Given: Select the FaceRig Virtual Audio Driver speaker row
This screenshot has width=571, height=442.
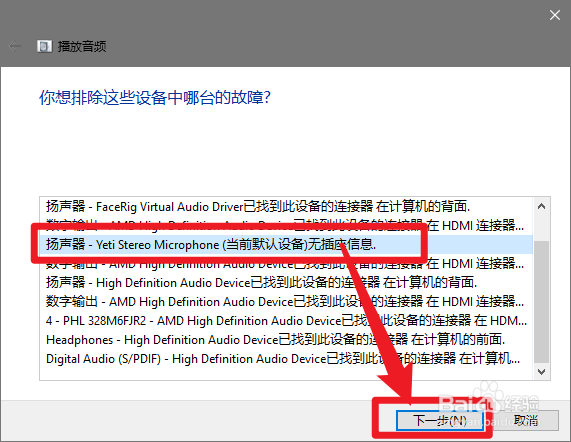Looking at the screenshot, I should point(286,207).
